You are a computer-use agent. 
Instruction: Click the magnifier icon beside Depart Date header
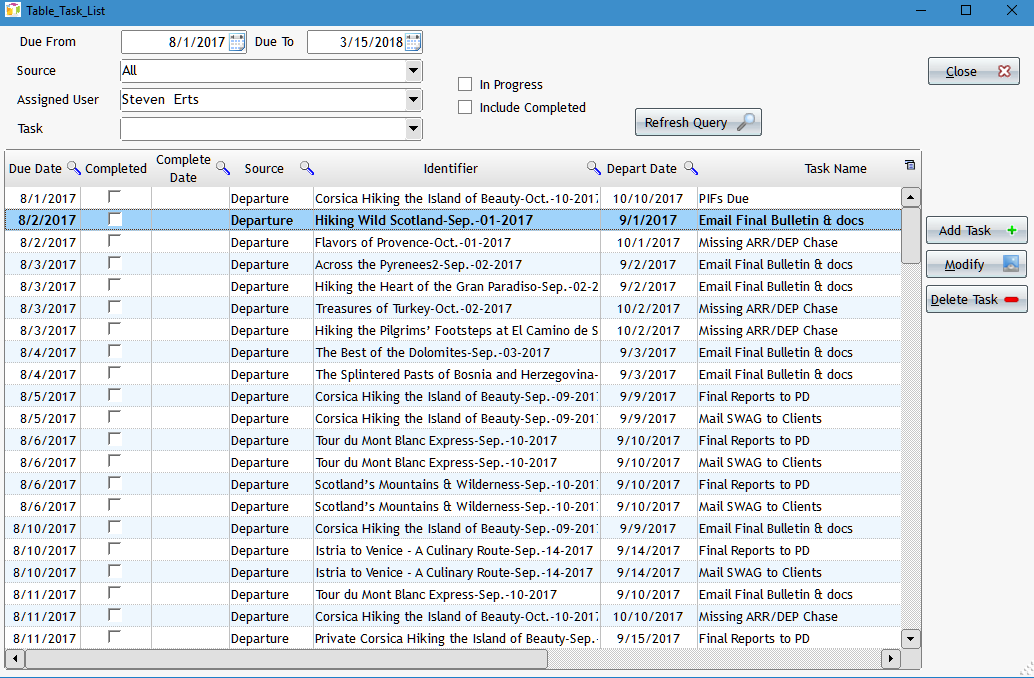(690, 168)
